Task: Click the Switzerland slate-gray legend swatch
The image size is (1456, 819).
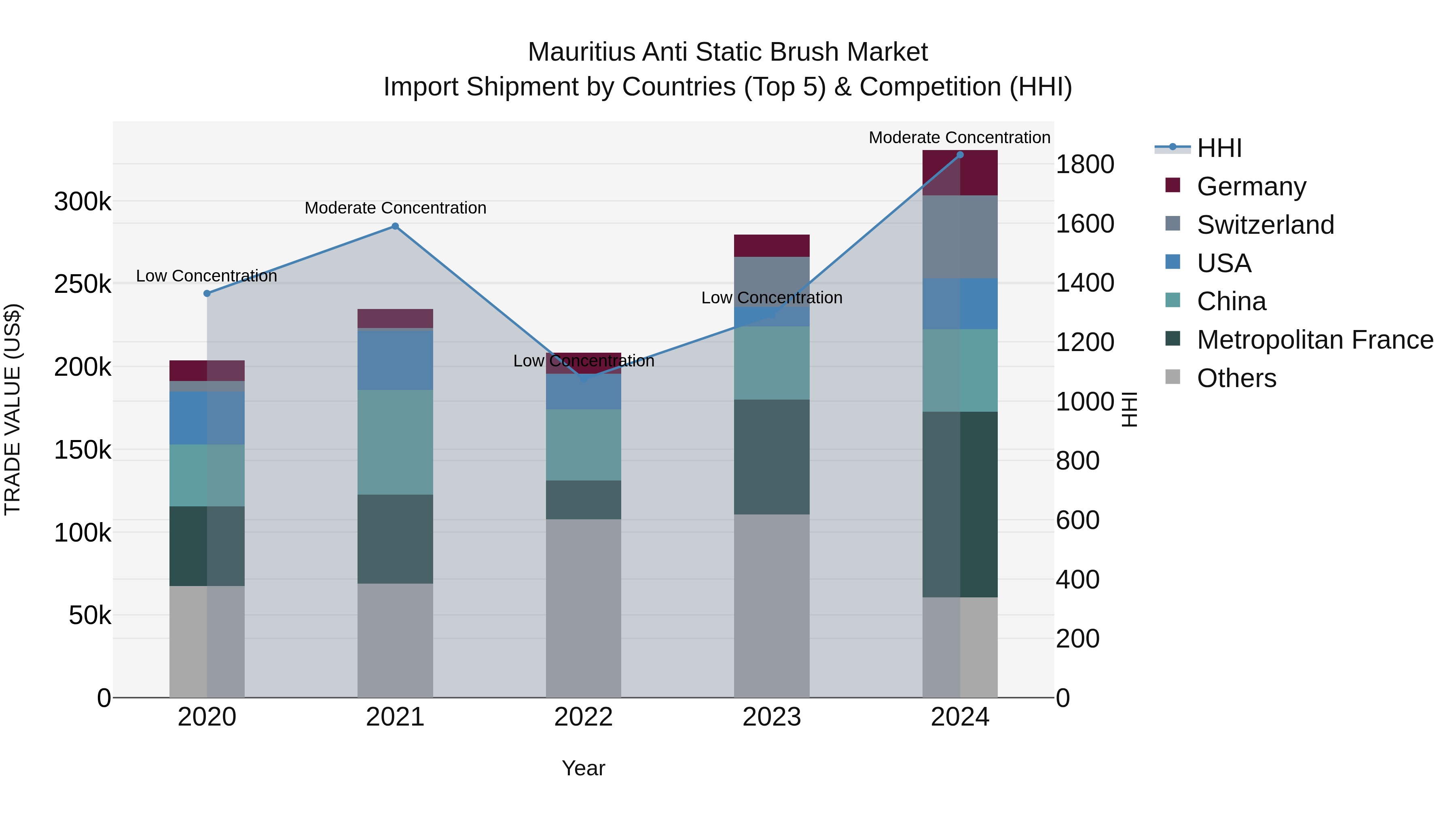Action: pyautogui.click(x=1173, y=223)
